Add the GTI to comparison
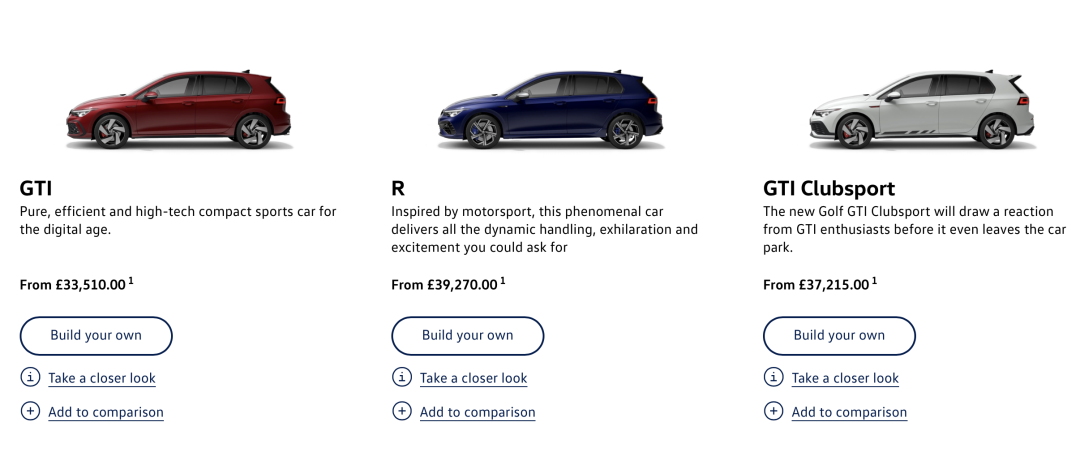Image resolution: width=1080 pixels, height=457 pixels. 106,412
